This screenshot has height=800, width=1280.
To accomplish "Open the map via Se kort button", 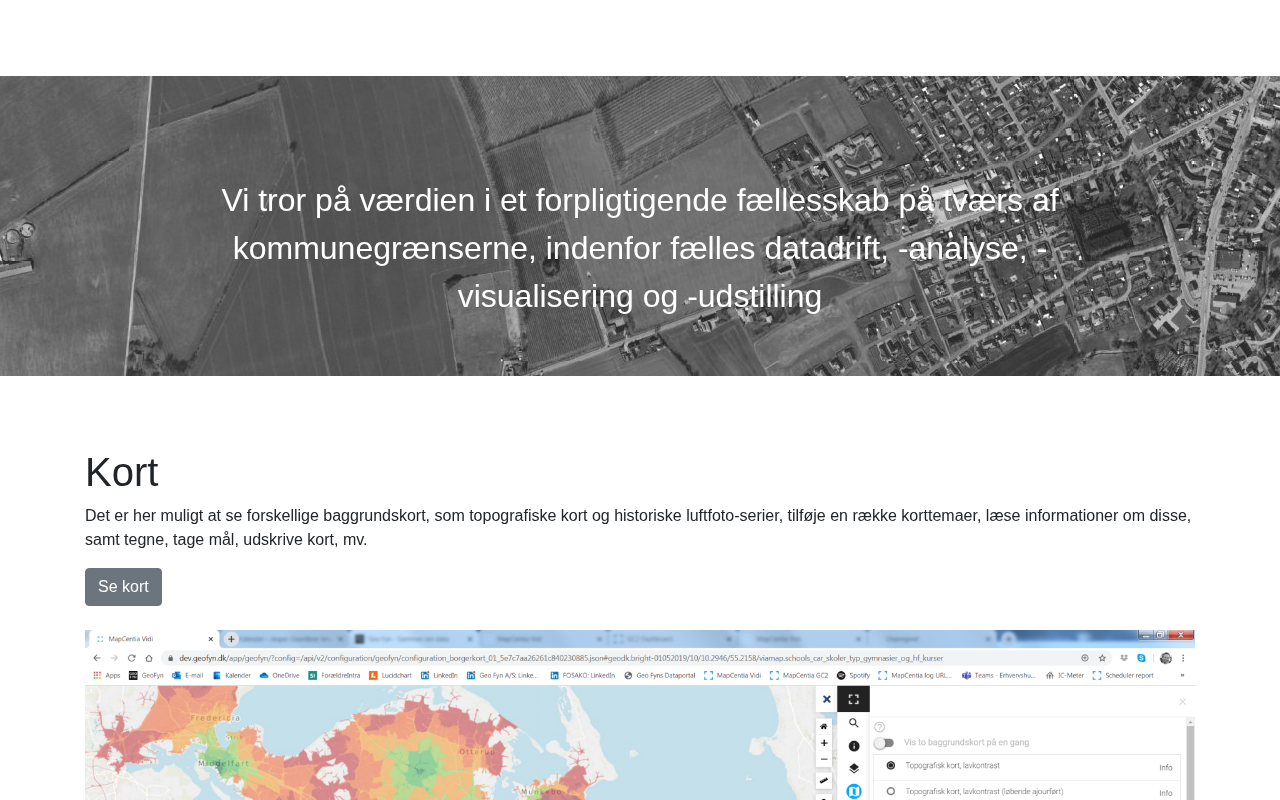I will coord(123,587).
